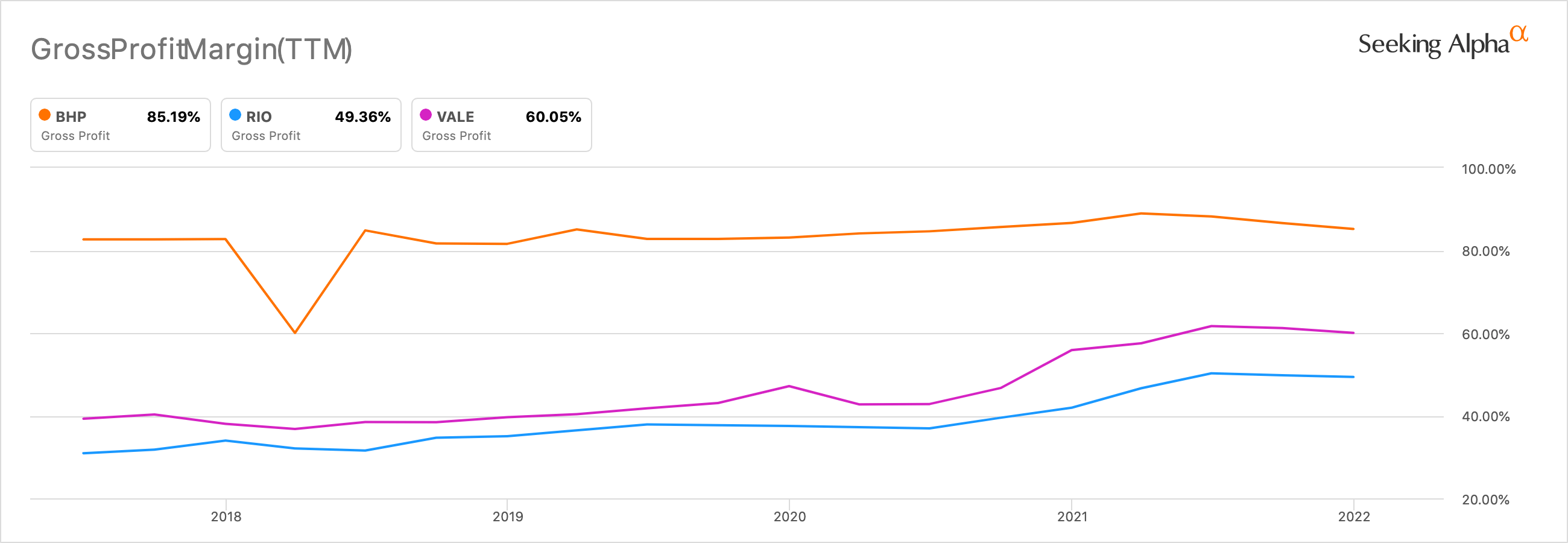The height and width of the screenshot is (543, 1568).
Task: Click the magenta VALE legend dot
Action: 426,115
